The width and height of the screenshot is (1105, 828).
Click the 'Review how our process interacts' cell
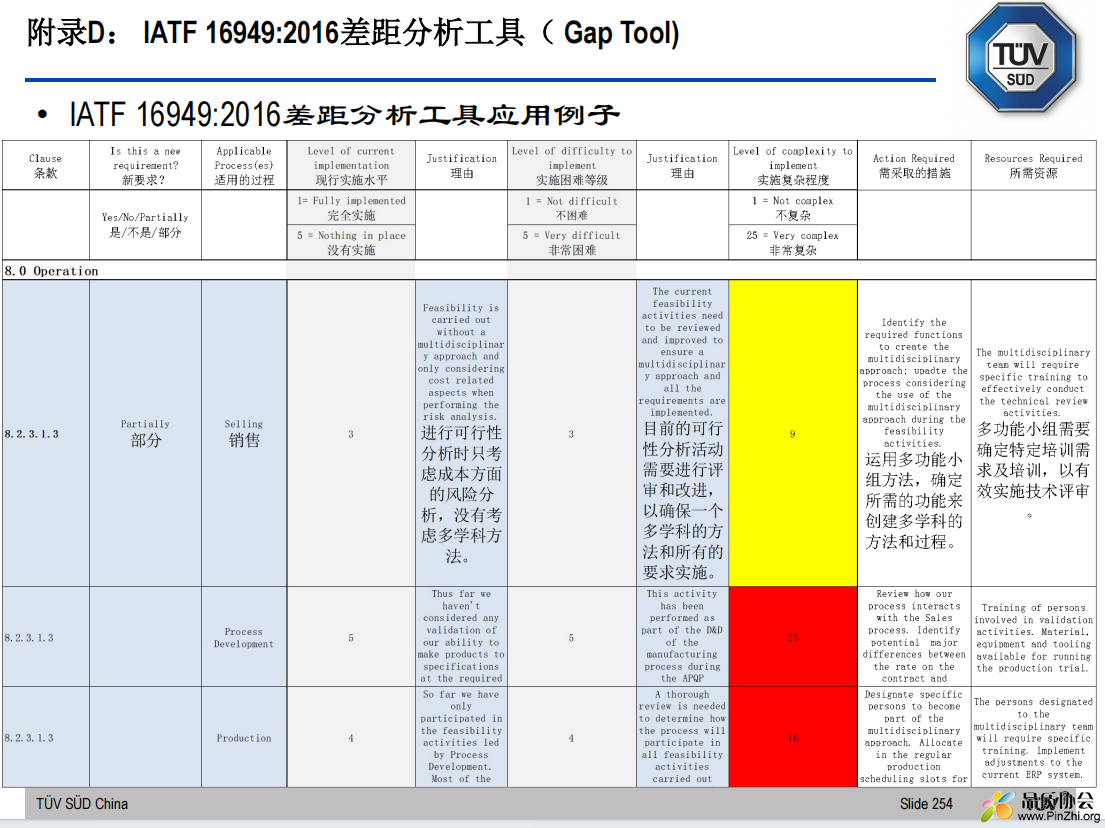tap(914, 637)
